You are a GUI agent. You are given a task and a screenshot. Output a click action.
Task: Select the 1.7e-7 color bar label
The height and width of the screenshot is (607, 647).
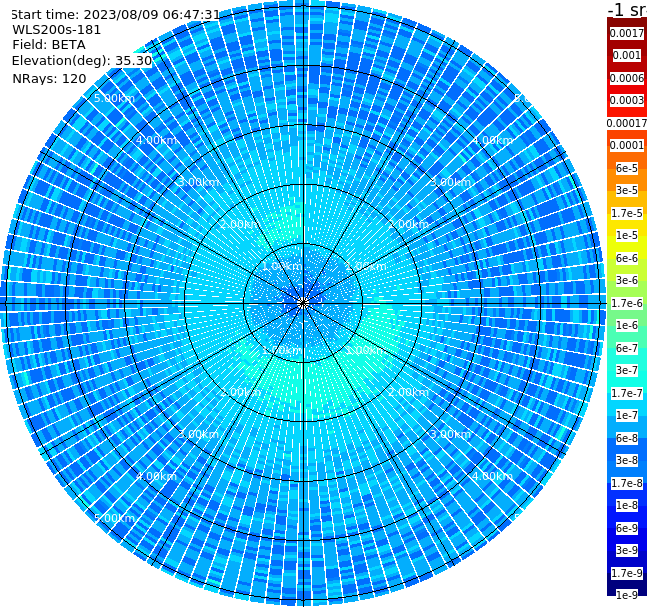click(627, 393)
